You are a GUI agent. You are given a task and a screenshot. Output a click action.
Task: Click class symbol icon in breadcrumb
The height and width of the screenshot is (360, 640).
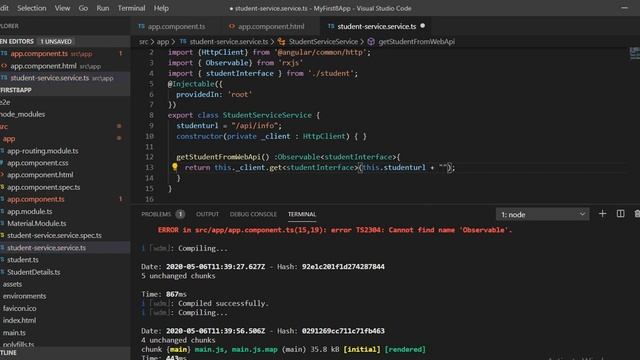tap(281, 42)
